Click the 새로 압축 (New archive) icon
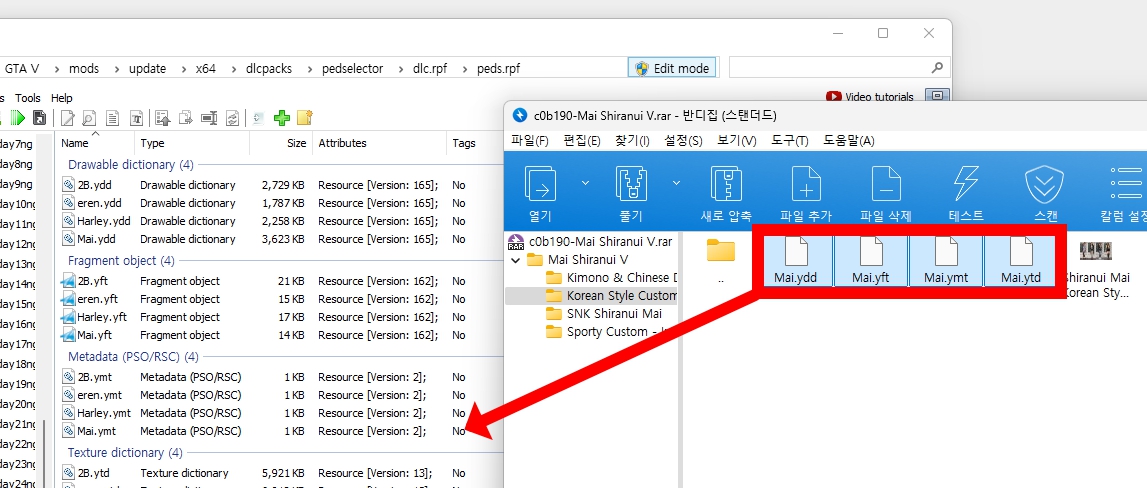 pos(725,186)
